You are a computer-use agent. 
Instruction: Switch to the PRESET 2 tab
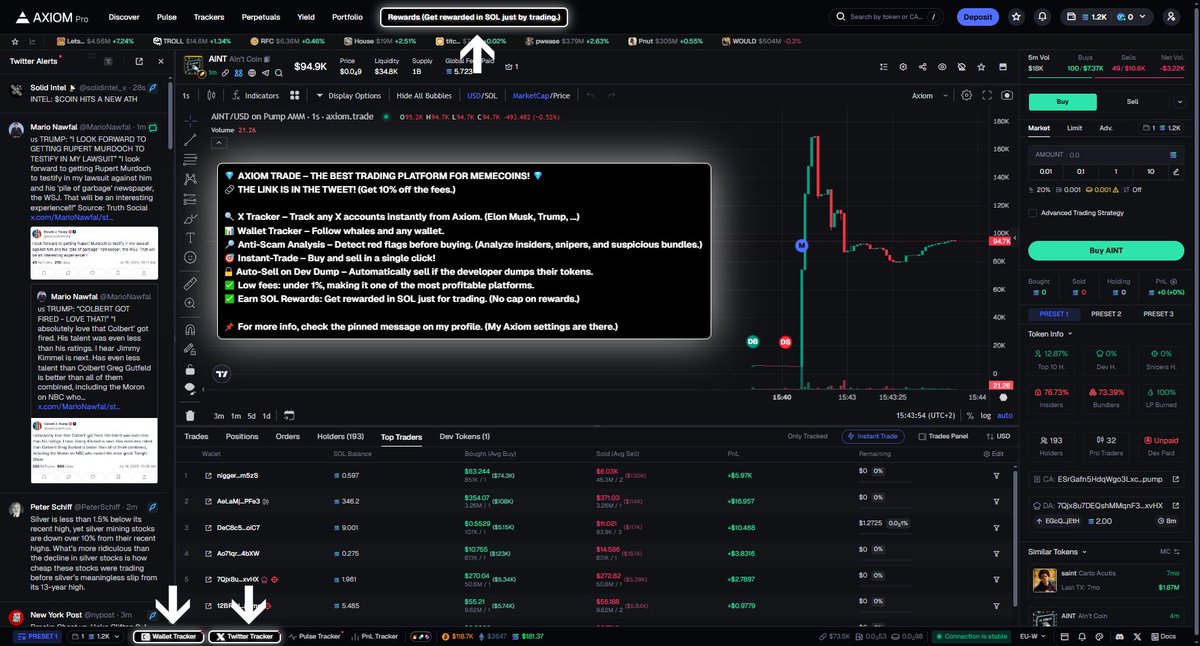point(1105,314)
